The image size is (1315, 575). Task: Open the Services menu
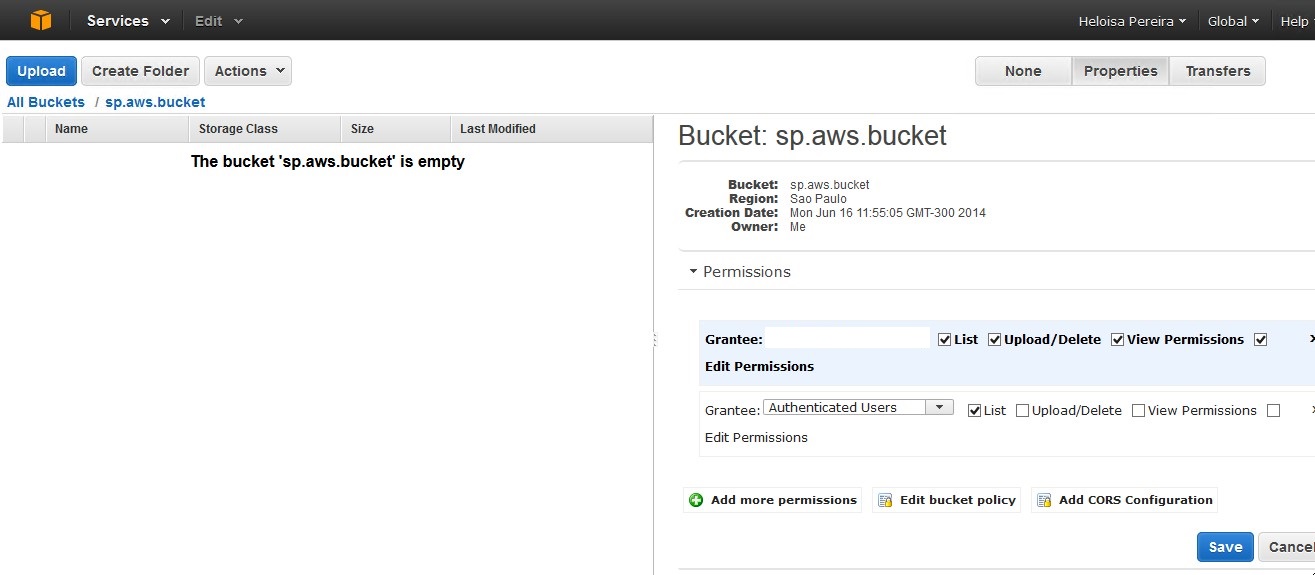128,21
